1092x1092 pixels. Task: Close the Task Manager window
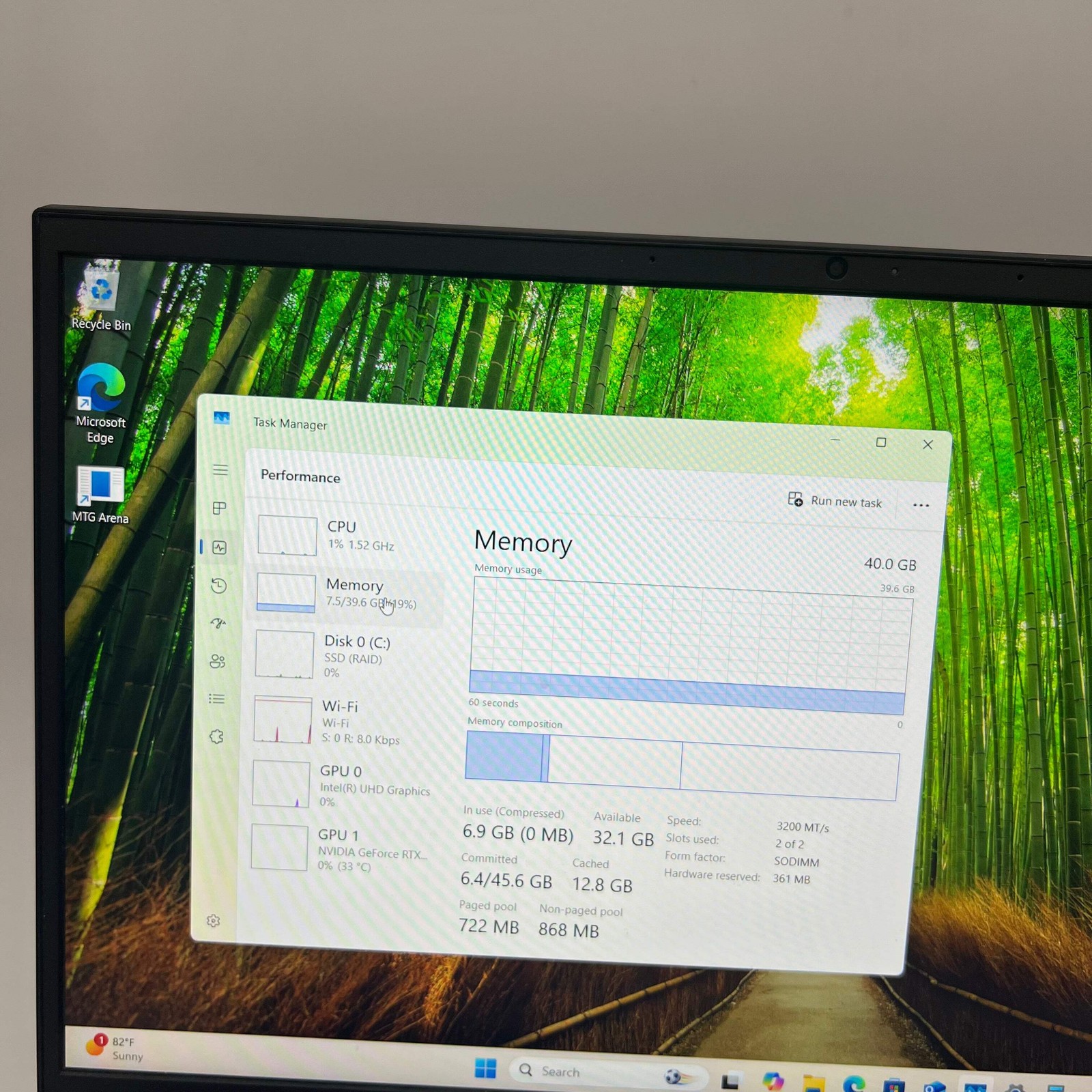click(928, 444)
